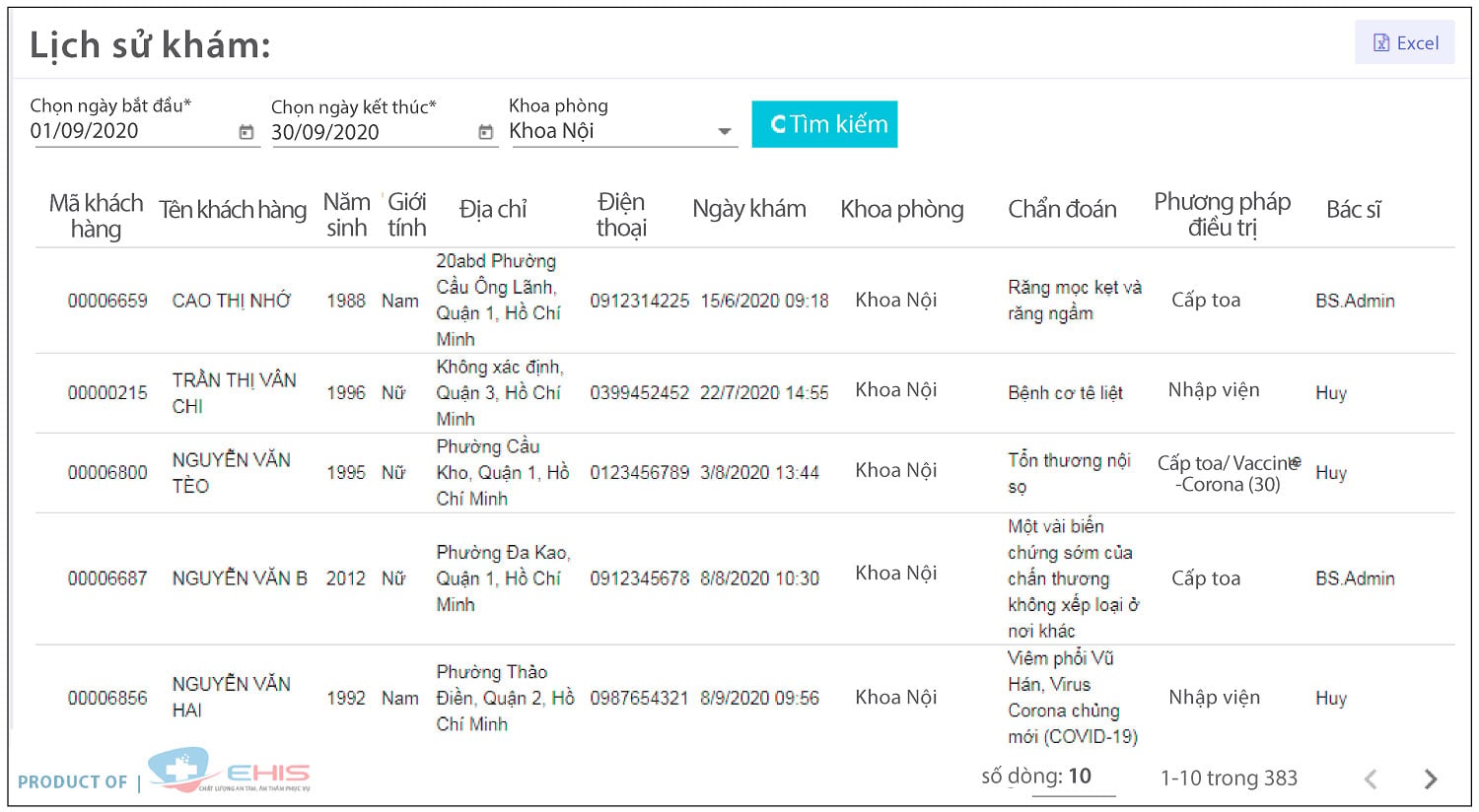1479x812 pixels.
Task: Click the Phương pháp điều trị header
Action: coord(1222,215)
